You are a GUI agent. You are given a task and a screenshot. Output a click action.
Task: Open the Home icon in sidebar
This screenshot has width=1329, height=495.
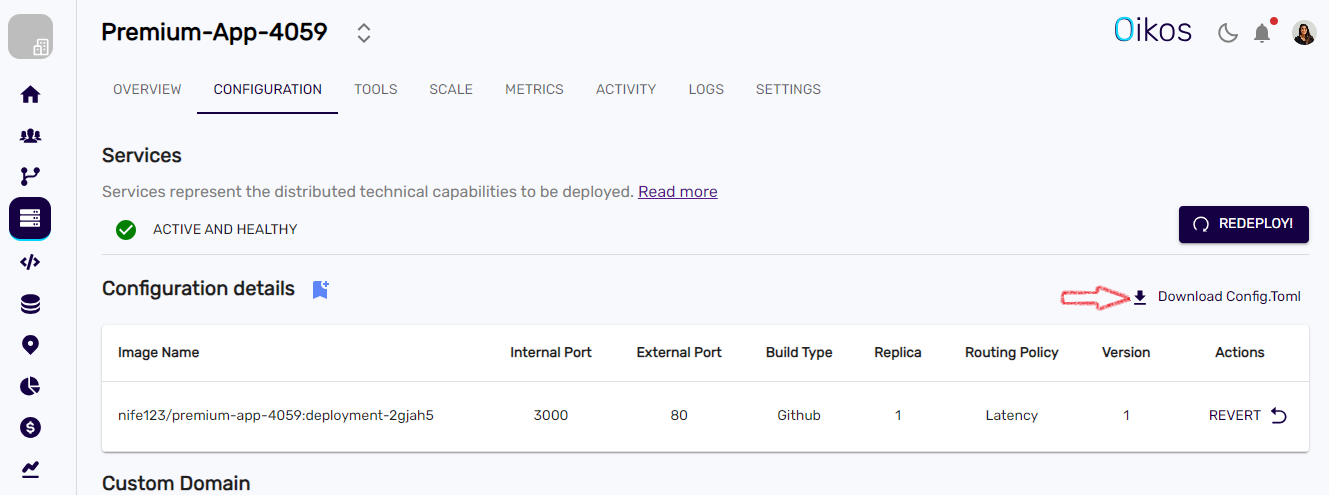click(30, 95)
